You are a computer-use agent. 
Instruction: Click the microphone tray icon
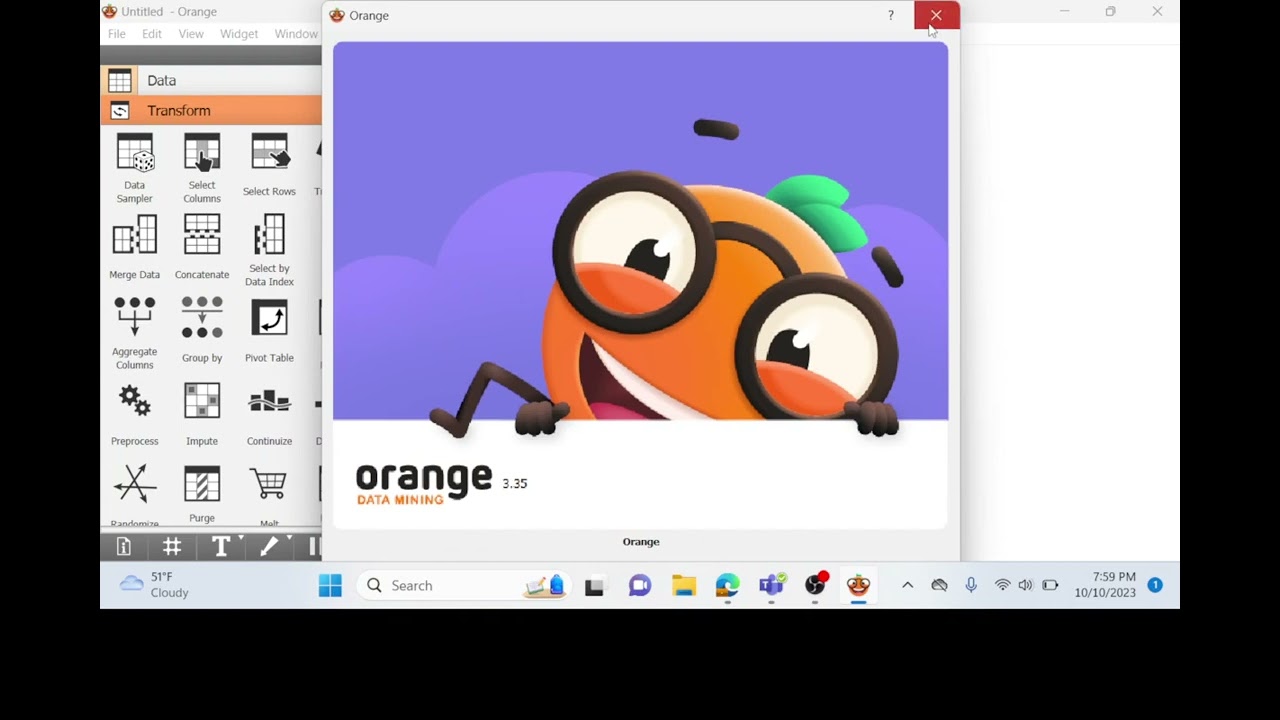(971, 586)
